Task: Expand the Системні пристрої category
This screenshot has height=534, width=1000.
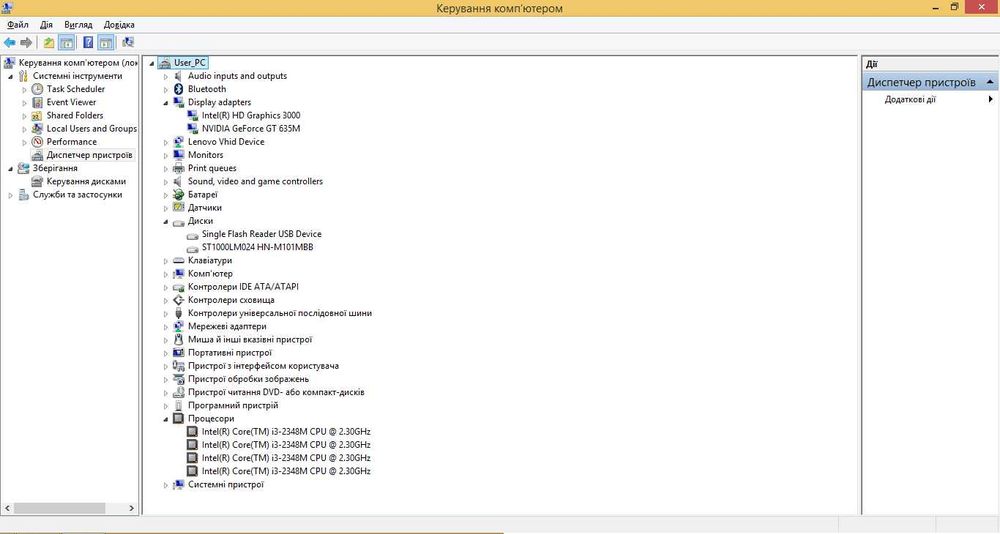Action: click(x=166, y=485)
